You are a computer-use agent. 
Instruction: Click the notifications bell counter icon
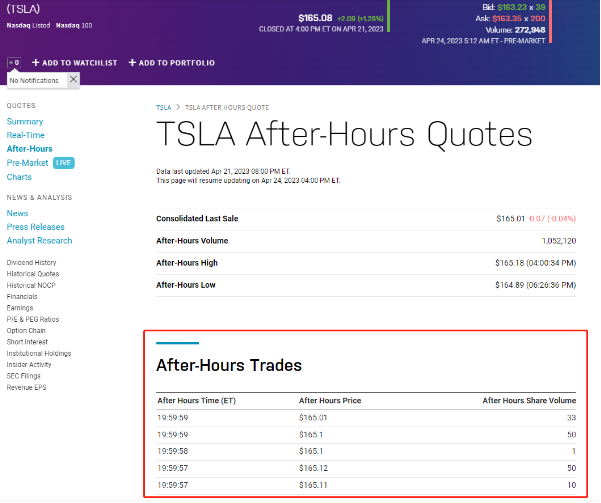14,62
